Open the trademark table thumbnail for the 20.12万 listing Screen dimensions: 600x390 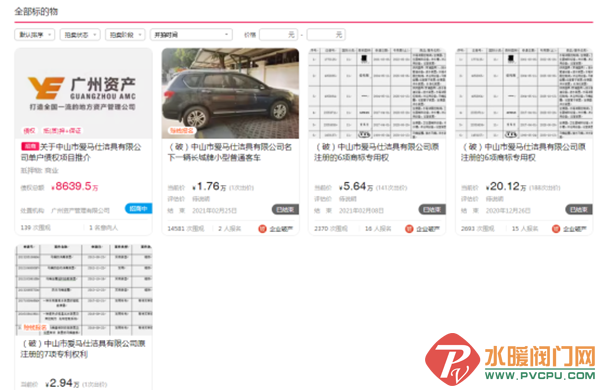pyautogui.click(x=524, y=93)
